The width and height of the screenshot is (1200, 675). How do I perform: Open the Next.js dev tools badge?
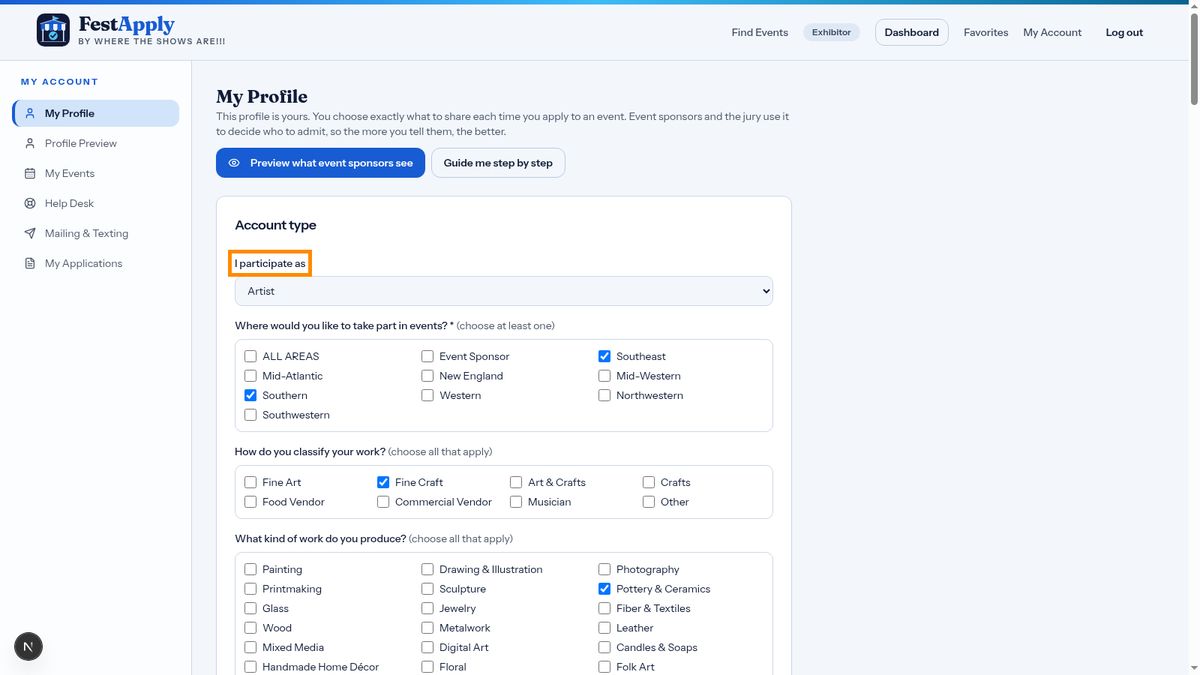28,647
